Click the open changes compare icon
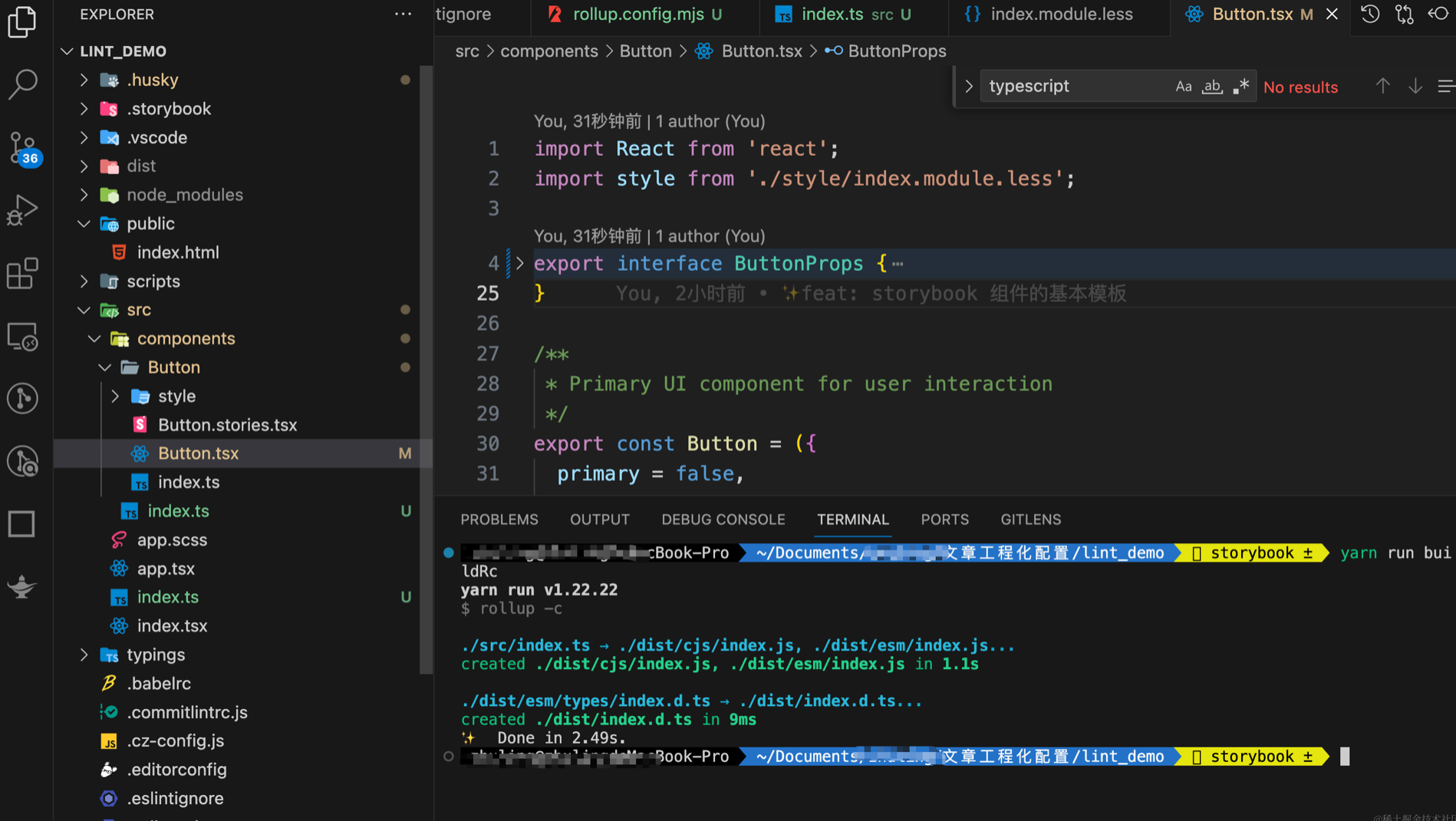This screenshot has width=1456, height=821. pyautogui.click(x=1404, y=14)
